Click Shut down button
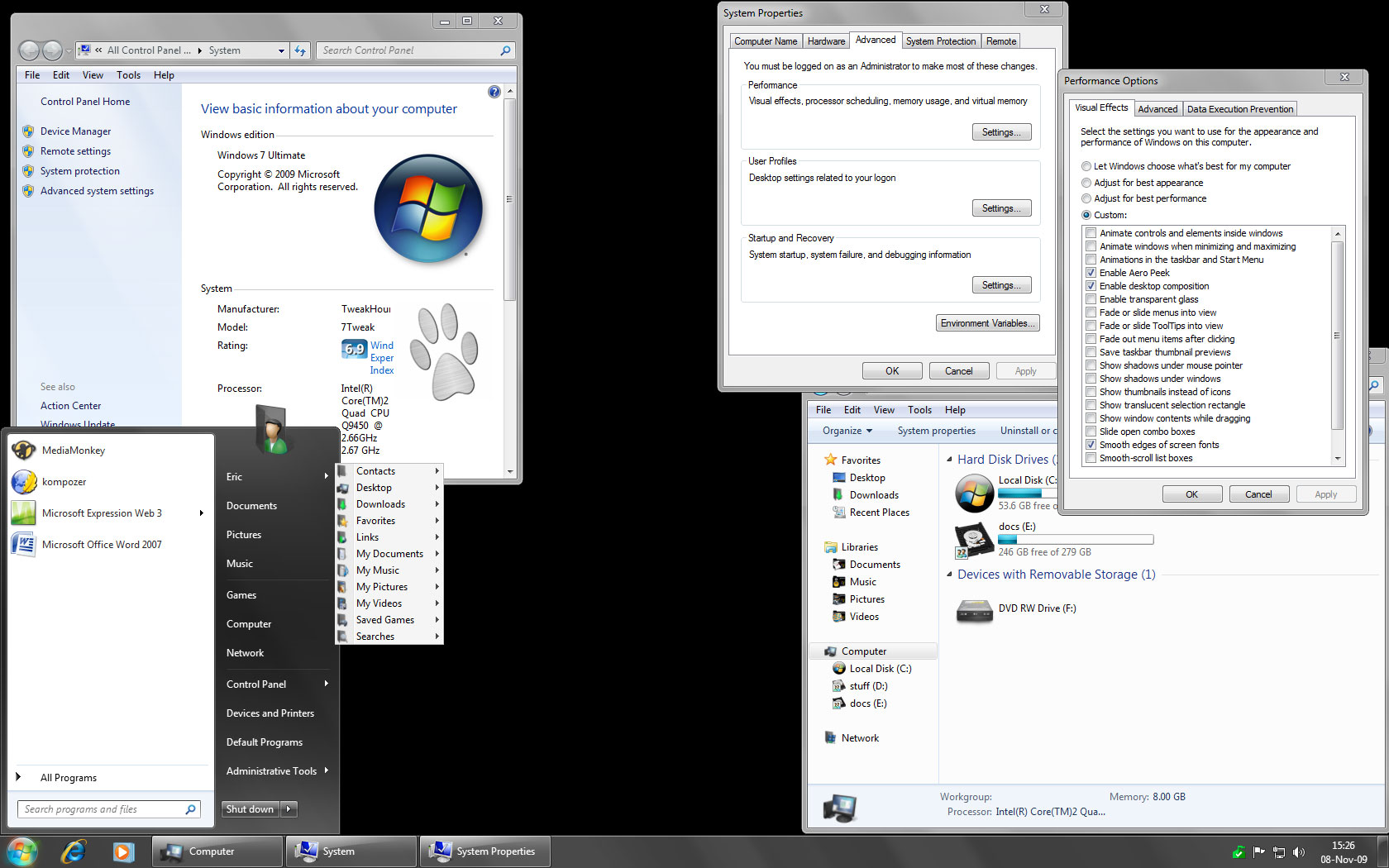This screenshot has width=1389, height=868. pos(251,809)
